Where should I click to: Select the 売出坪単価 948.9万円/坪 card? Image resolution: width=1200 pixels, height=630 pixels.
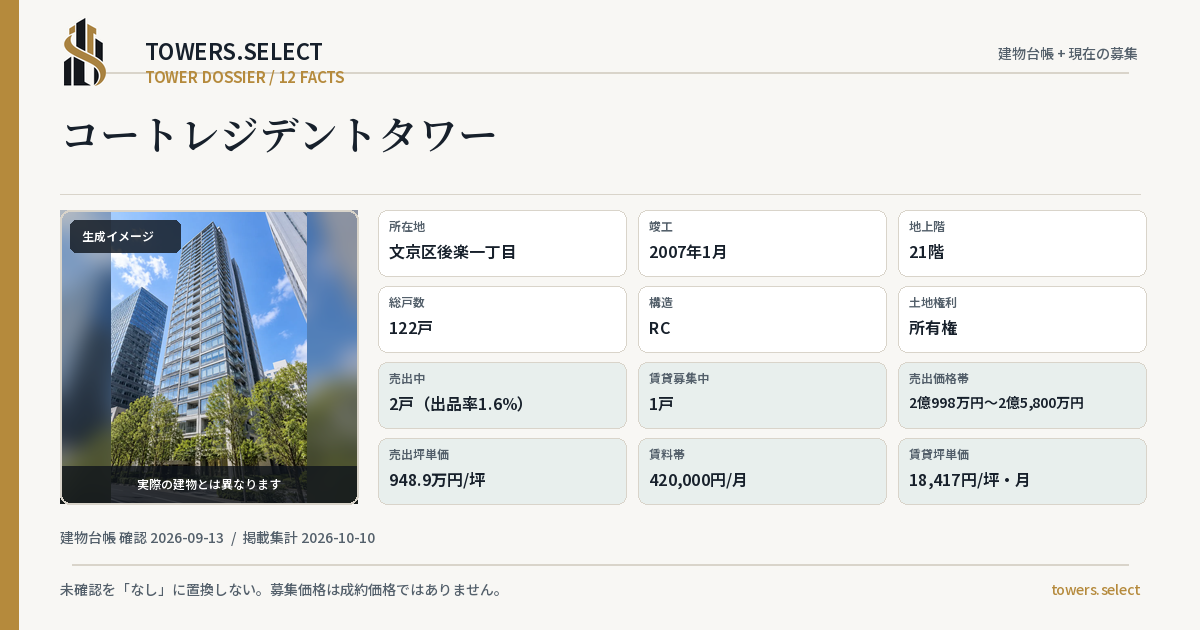502,471
